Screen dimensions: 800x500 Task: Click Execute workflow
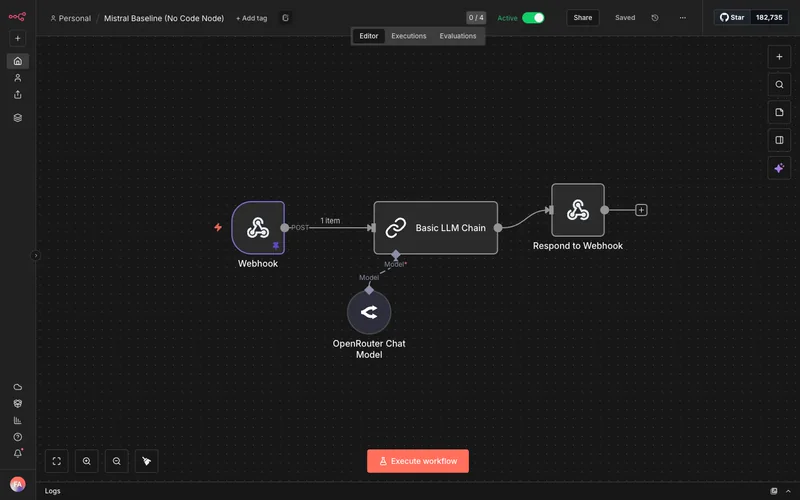click(x=418, y=461)
